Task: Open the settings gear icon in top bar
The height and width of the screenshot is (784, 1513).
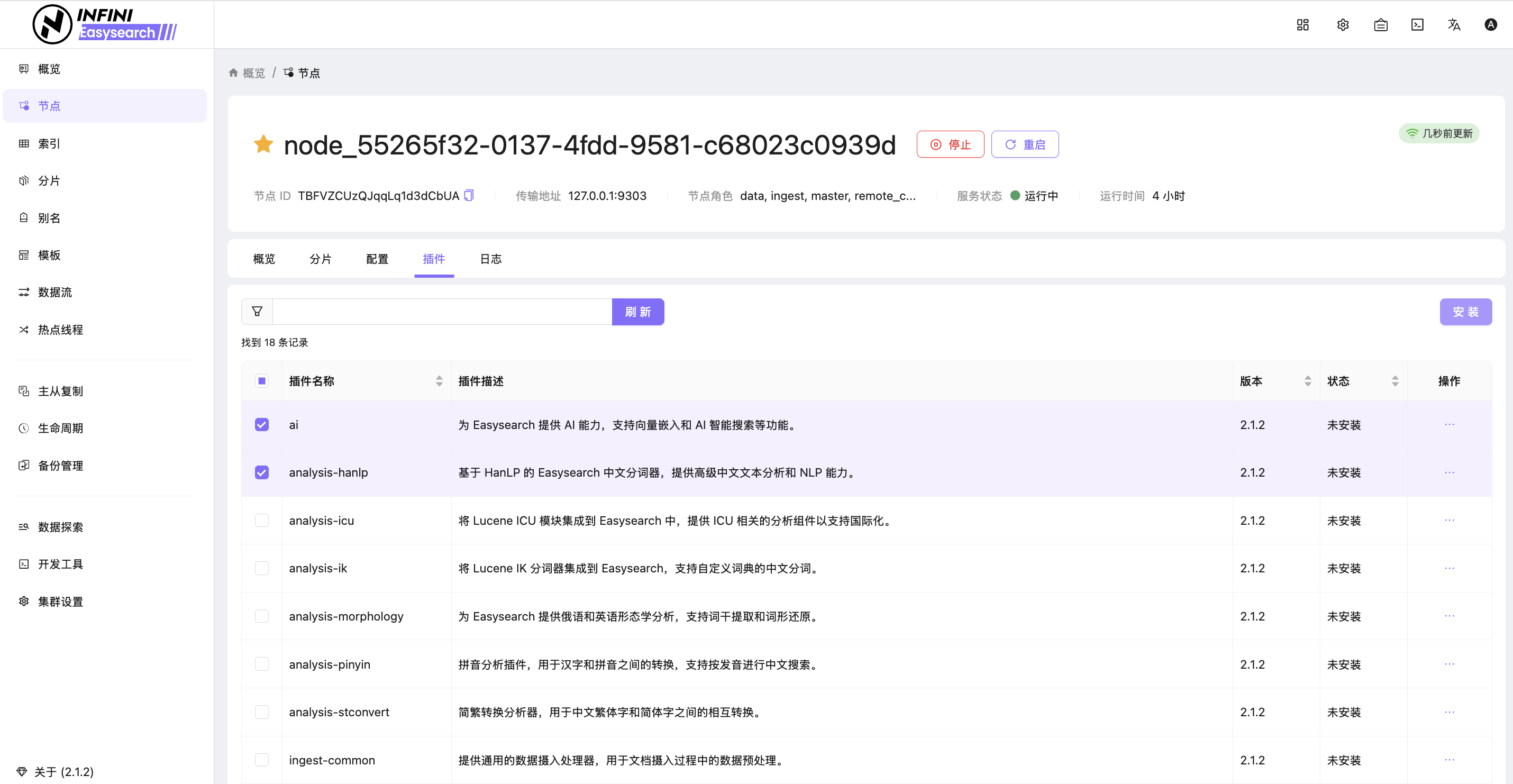Action: coord(1343,25)
